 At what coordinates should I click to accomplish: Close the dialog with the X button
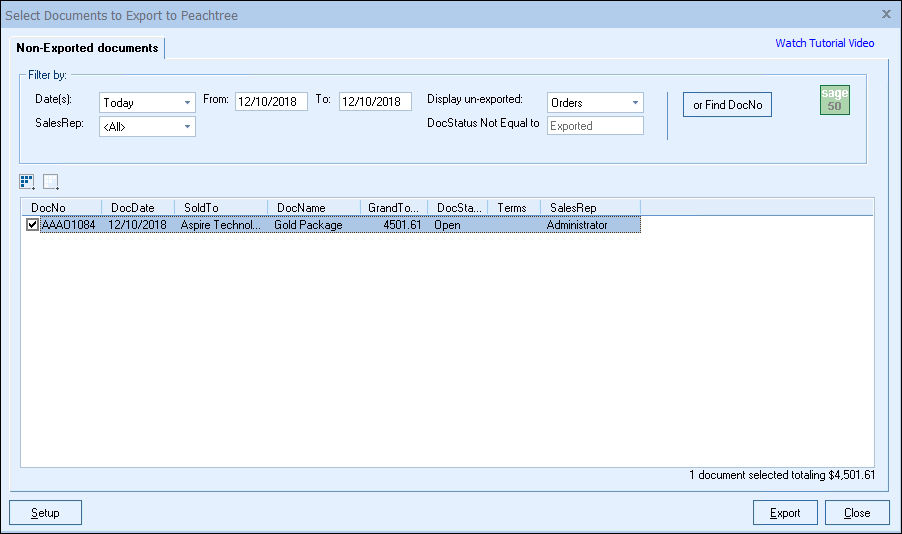click(886, 14)
